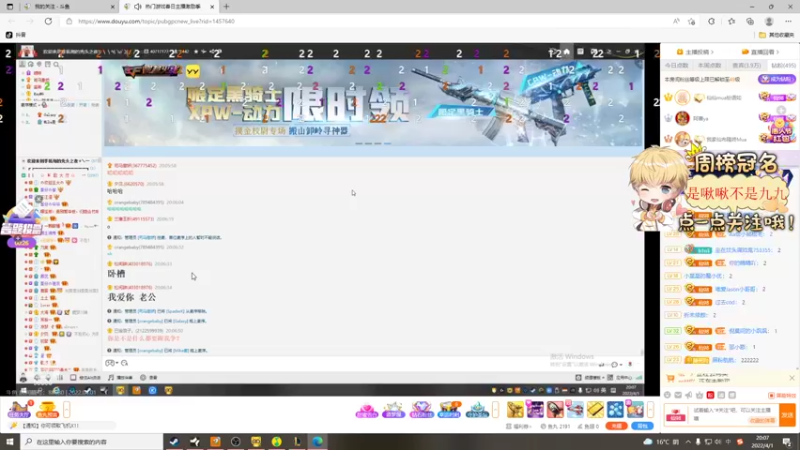Select the gold bar gift
This screenshot has width=800, height=450.
click(x=595, y=409)
